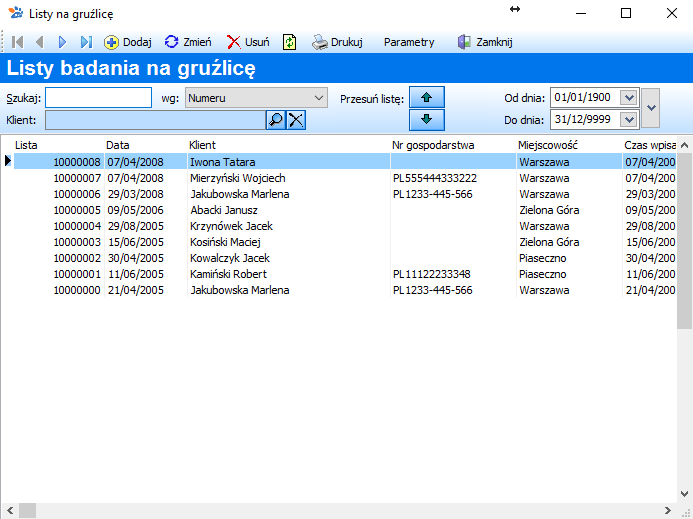Click farm number PL11122233348
The image size is (693, 519).
coord(431,274)
